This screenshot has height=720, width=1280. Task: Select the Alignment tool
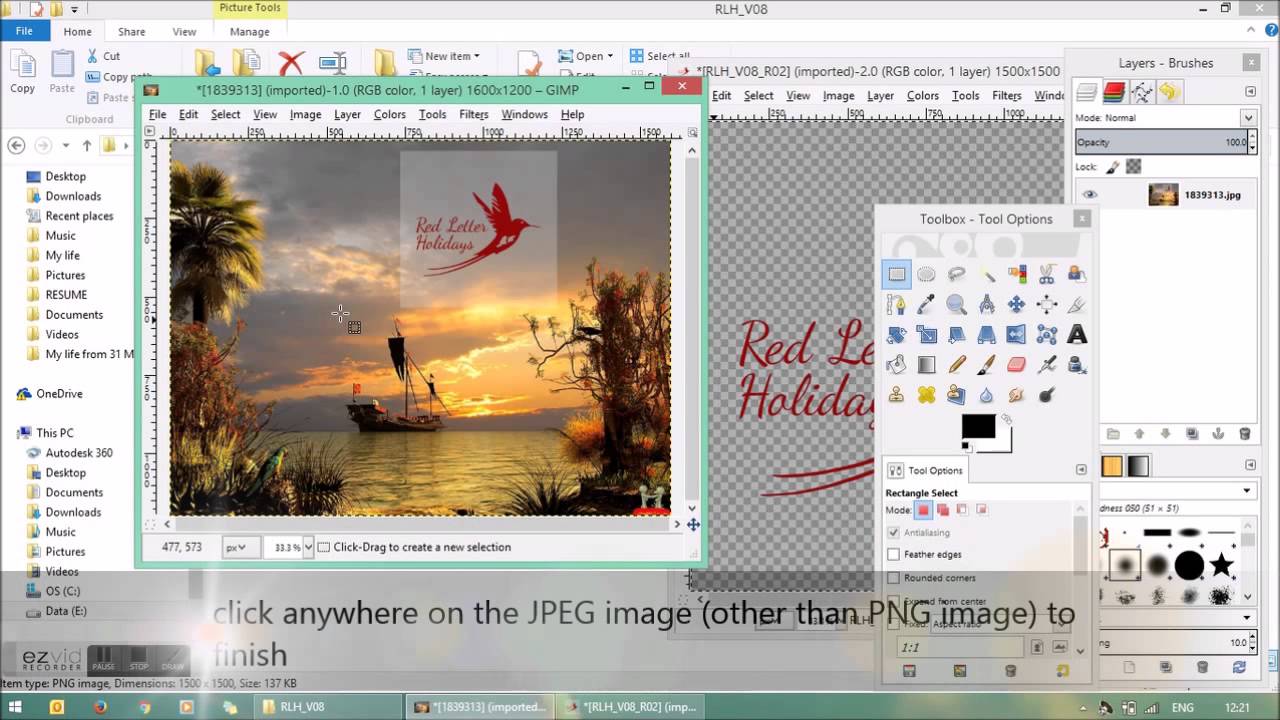[x=1047, y=304]
